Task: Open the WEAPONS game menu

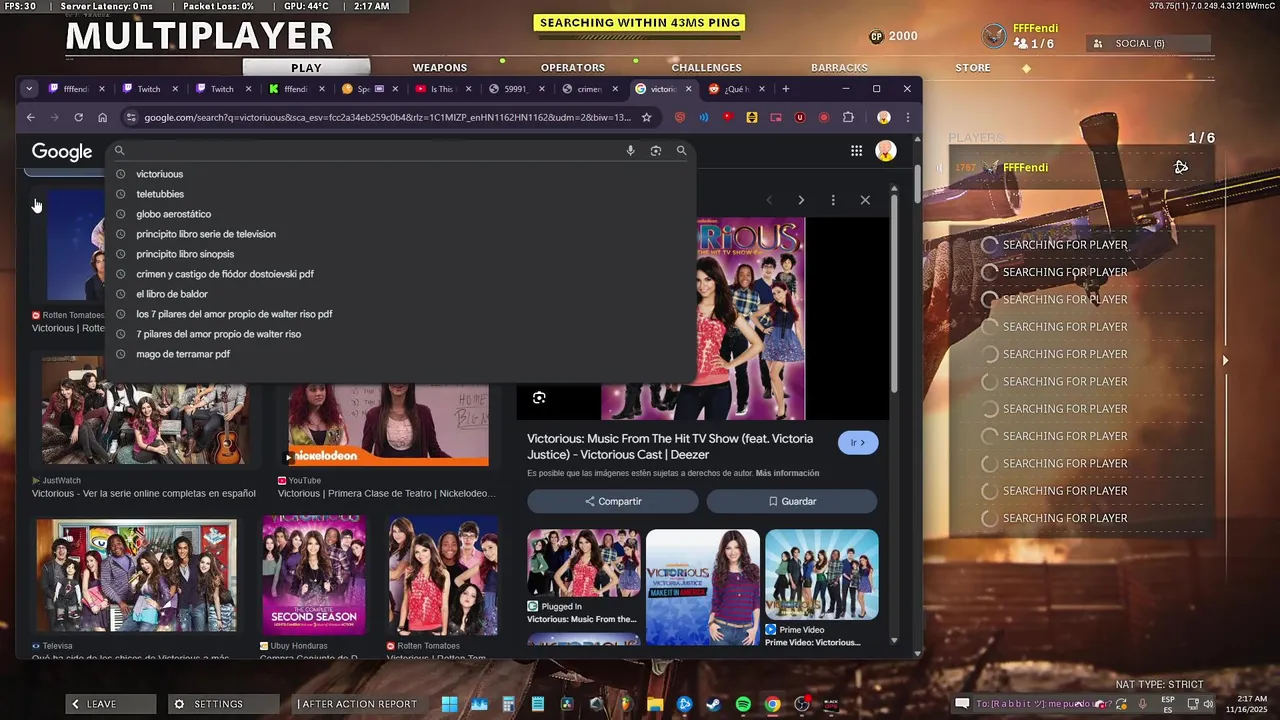Action: click(x=440, y=67)
